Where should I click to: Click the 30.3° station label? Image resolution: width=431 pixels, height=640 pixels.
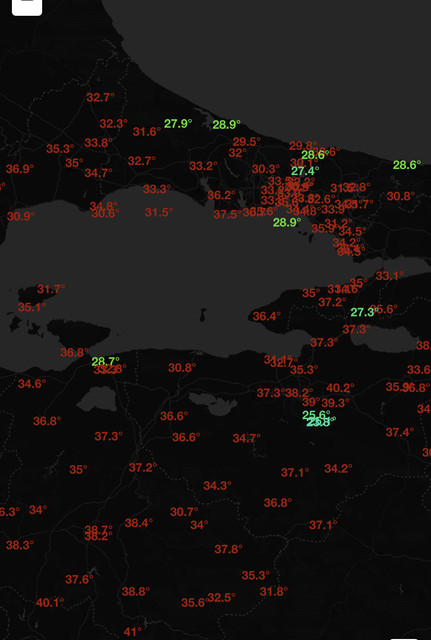click(x=266, y=169)
